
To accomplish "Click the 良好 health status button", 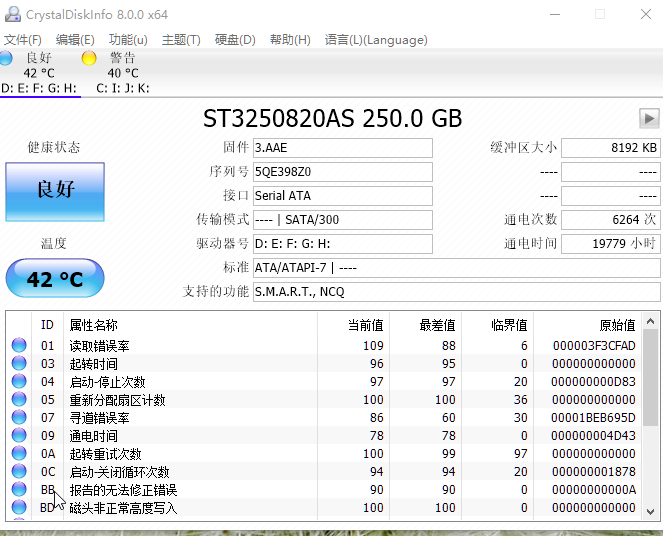I will [x=55, y=192].
